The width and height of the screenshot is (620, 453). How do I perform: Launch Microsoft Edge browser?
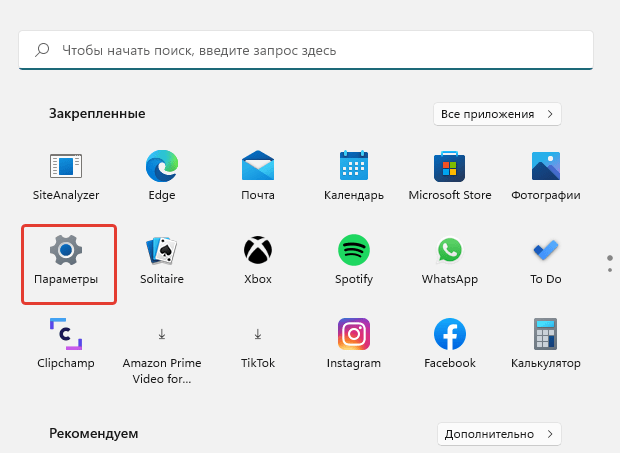tap(162, 176)
